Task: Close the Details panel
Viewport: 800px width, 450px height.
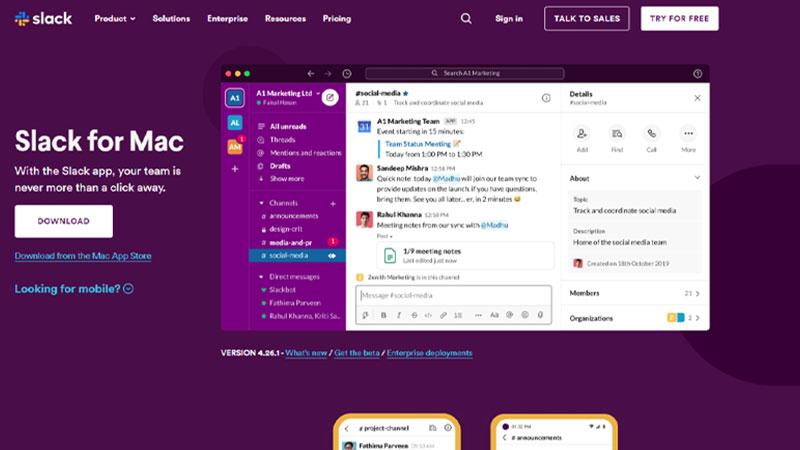Action: click(697, 98)
